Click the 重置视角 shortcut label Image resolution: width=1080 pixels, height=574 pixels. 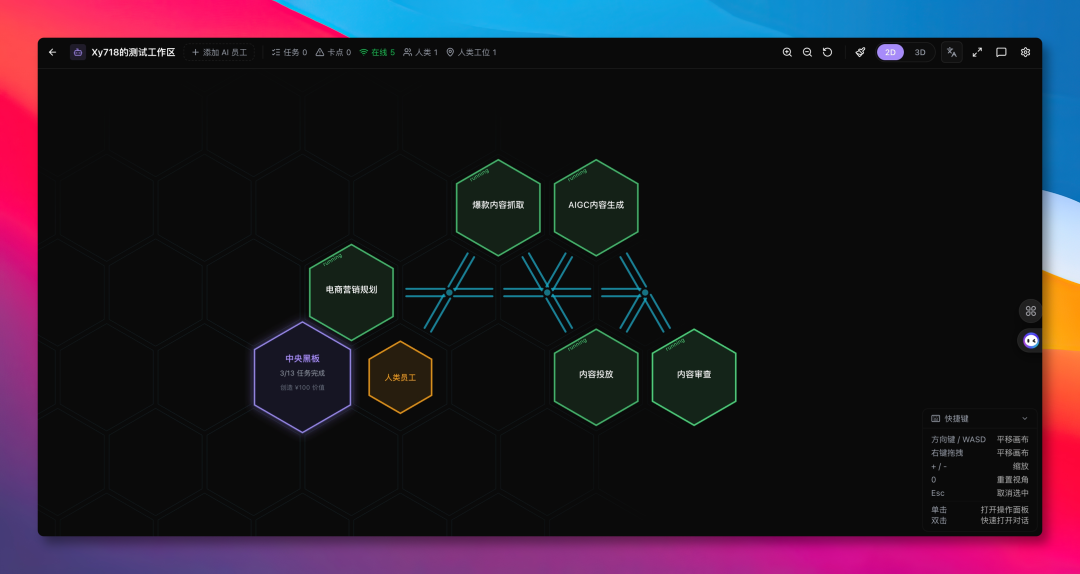click(x=1012, y=480)
